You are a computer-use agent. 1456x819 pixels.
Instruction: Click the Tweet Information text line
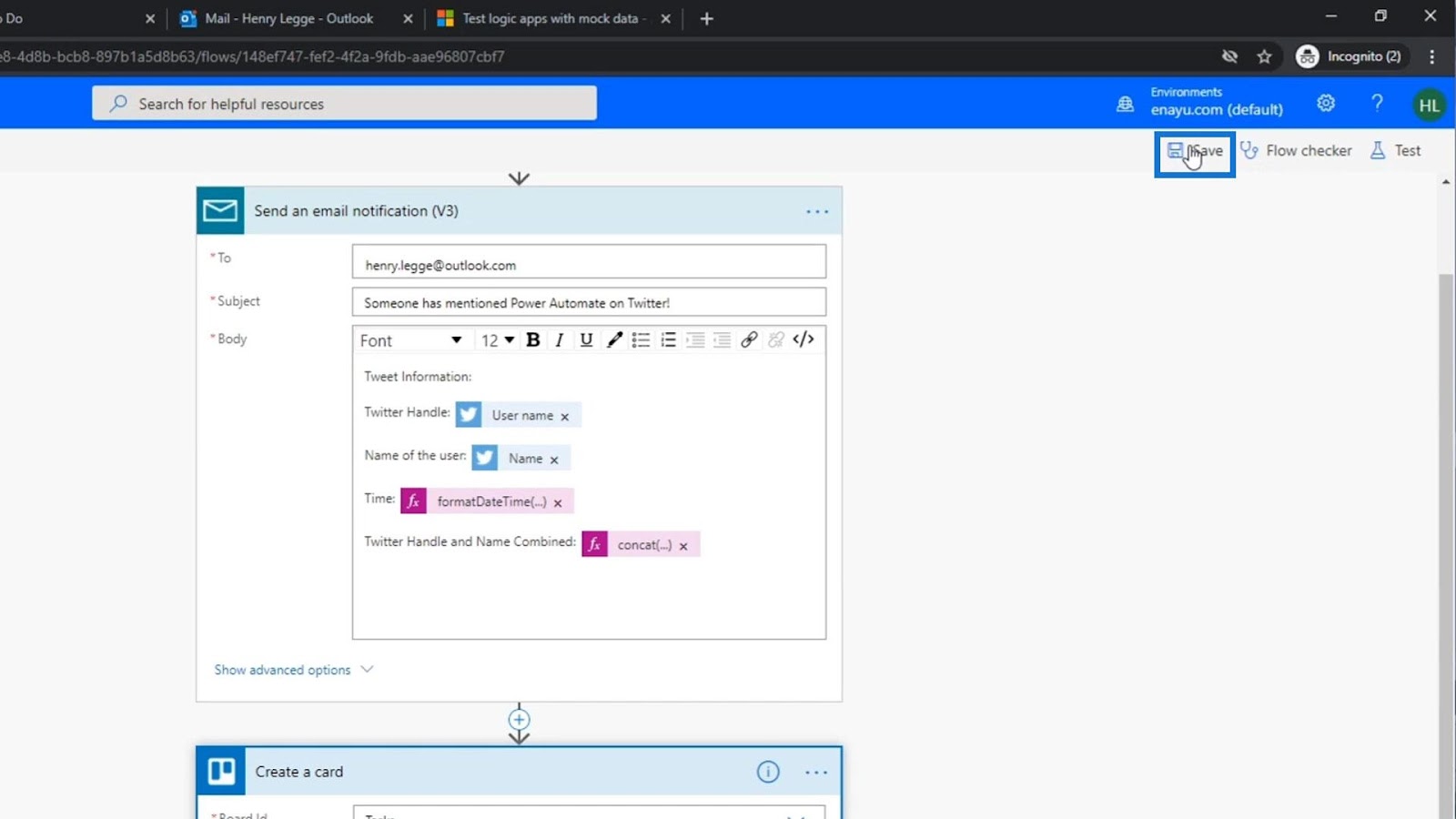tap(418, 377)
